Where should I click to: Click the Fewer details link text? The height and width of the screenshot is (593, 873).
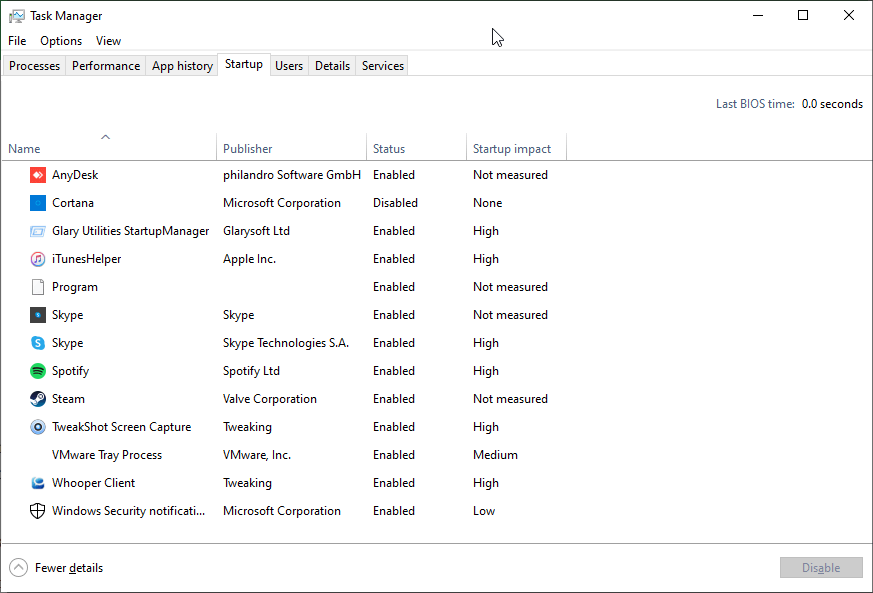click(69, 568)
